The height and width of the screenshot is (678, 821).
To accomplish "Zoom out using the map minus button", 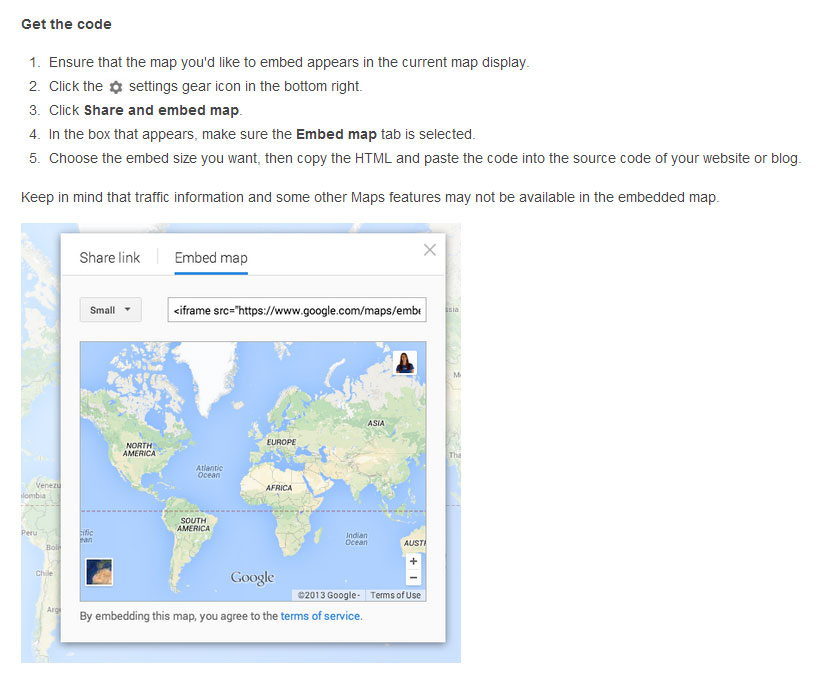I will point(414,577).
